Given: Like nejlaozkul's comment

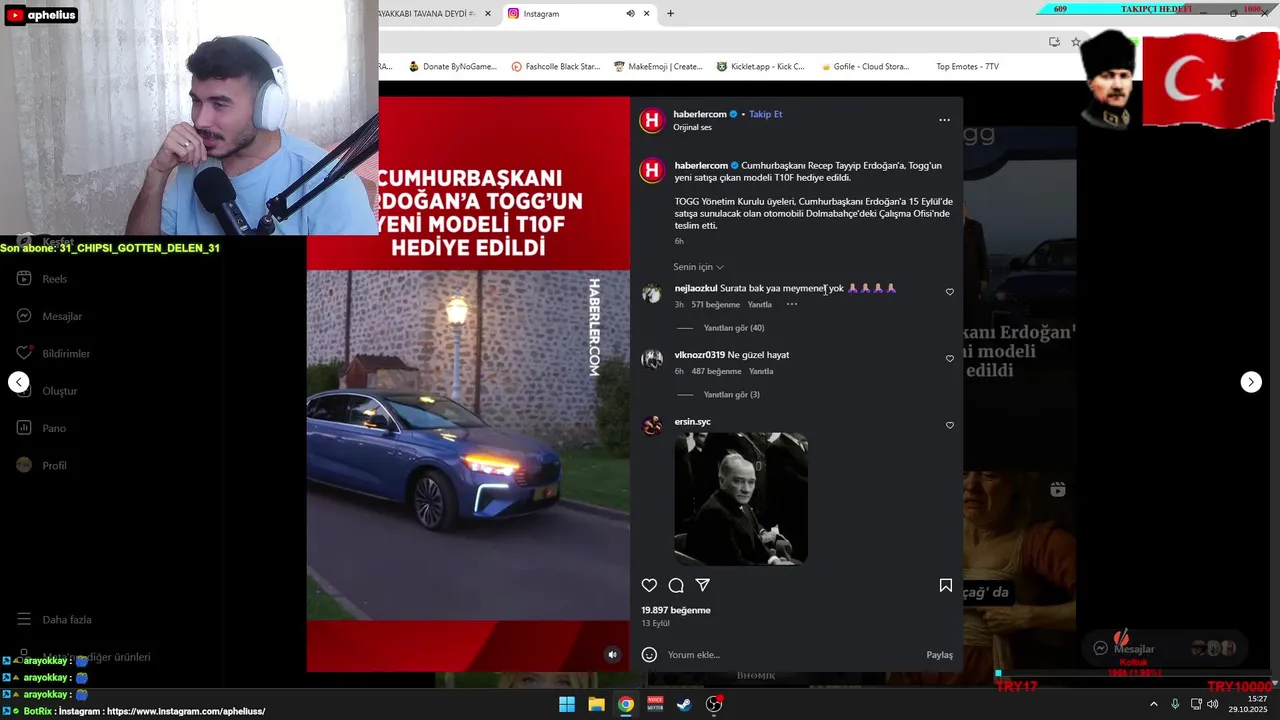Looking at the screenshot, I should point(950,292).
